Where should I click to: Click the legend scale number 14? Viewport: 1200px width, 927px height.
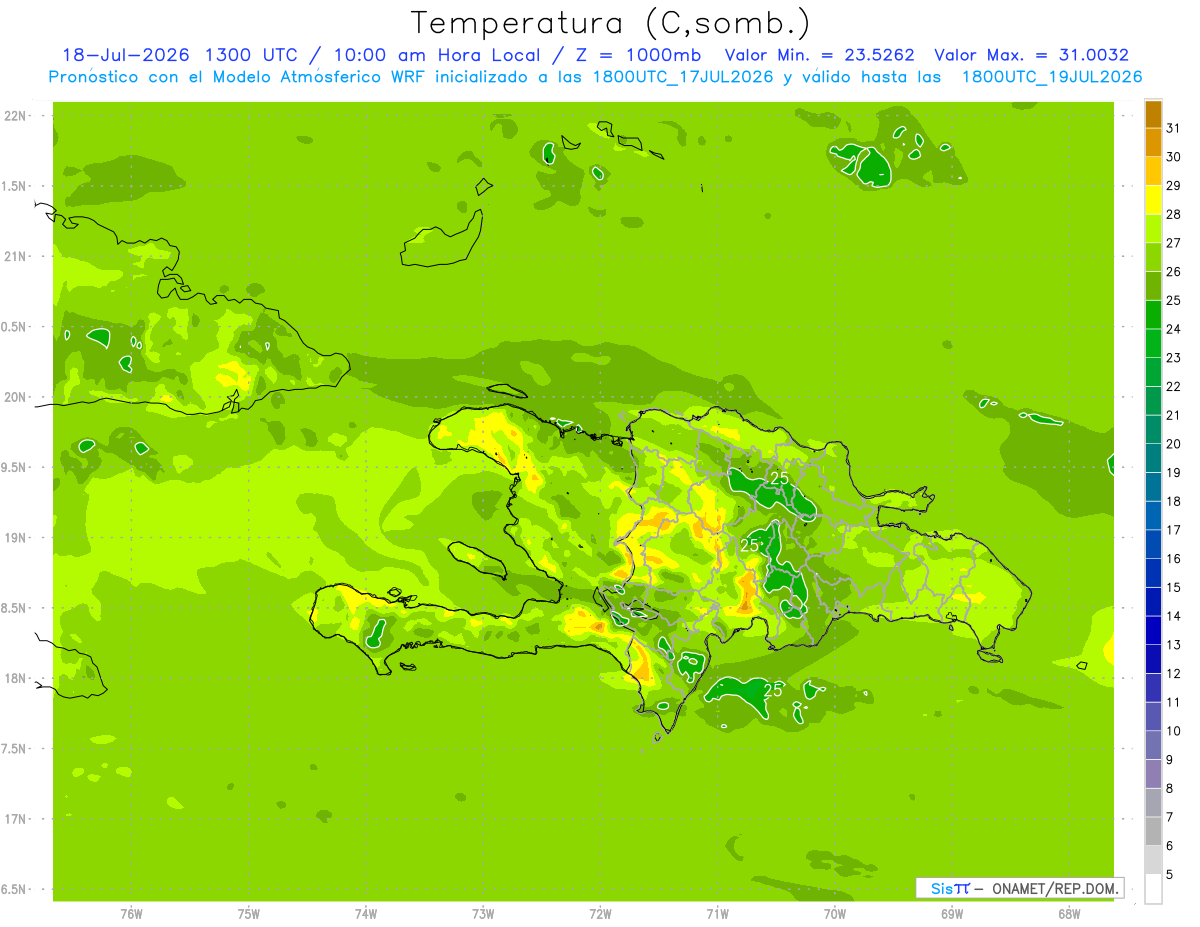[1174, 616]
